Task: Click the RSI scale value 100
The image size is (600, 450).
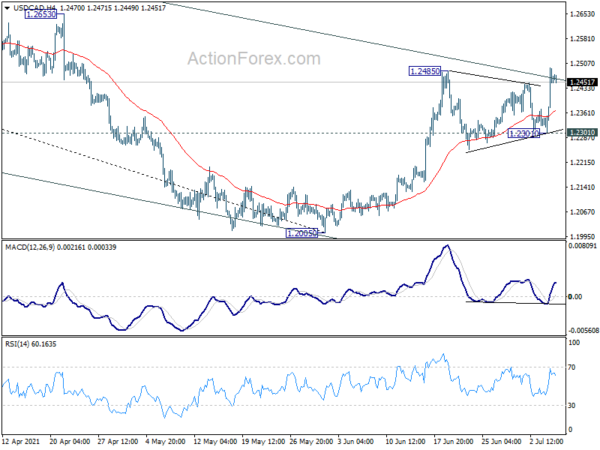Action: click(574, 343)
